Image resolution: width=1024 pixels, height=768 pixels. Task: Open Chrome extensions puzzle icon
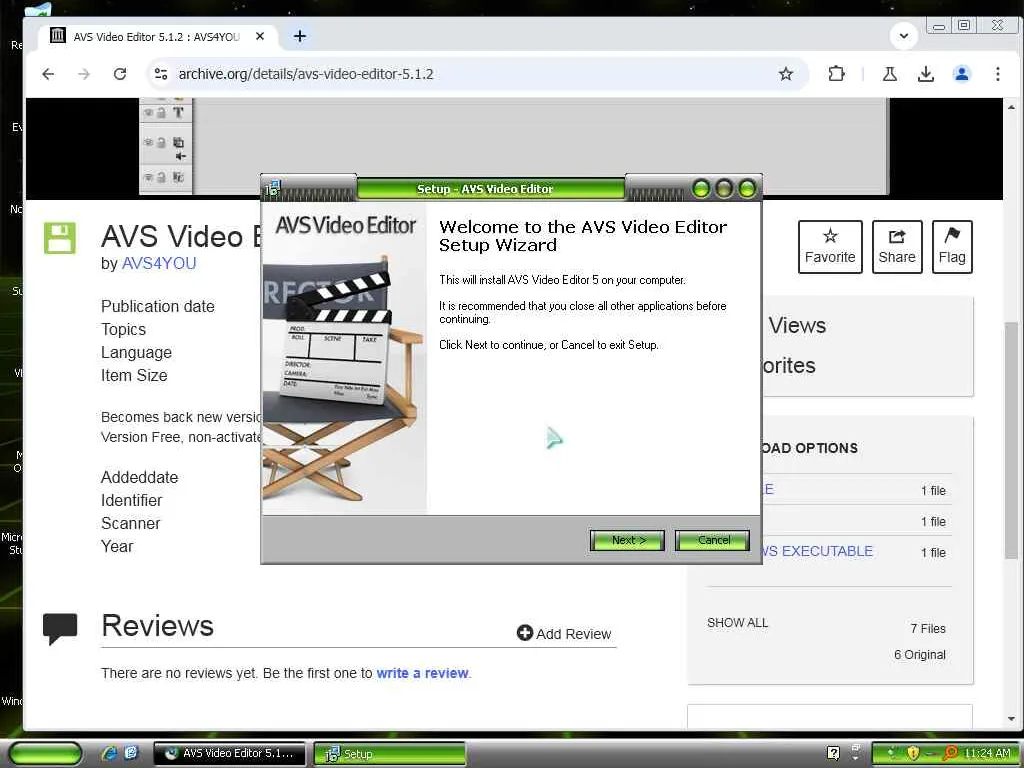pos(836,74)
